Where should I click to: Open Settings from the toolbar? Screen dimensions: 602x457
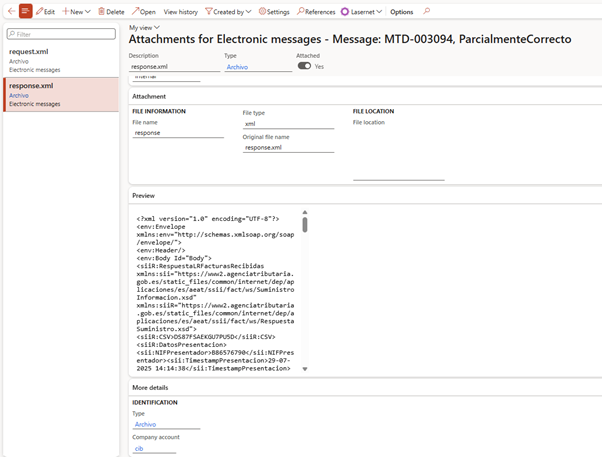pyautogui.click(x=274, y=12)
